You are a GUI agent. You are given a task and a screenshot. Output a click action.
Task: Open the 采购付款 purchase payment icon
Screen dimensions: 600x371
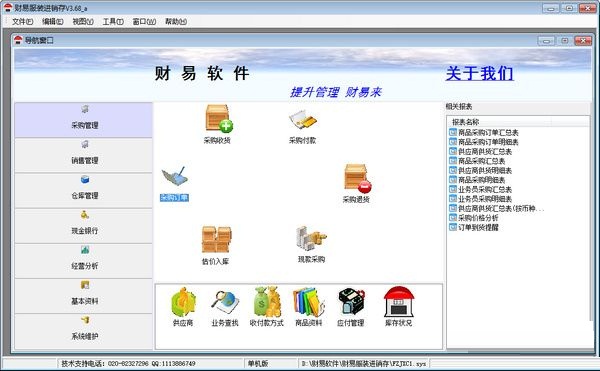pyautogui.click(x=302, y=126)
